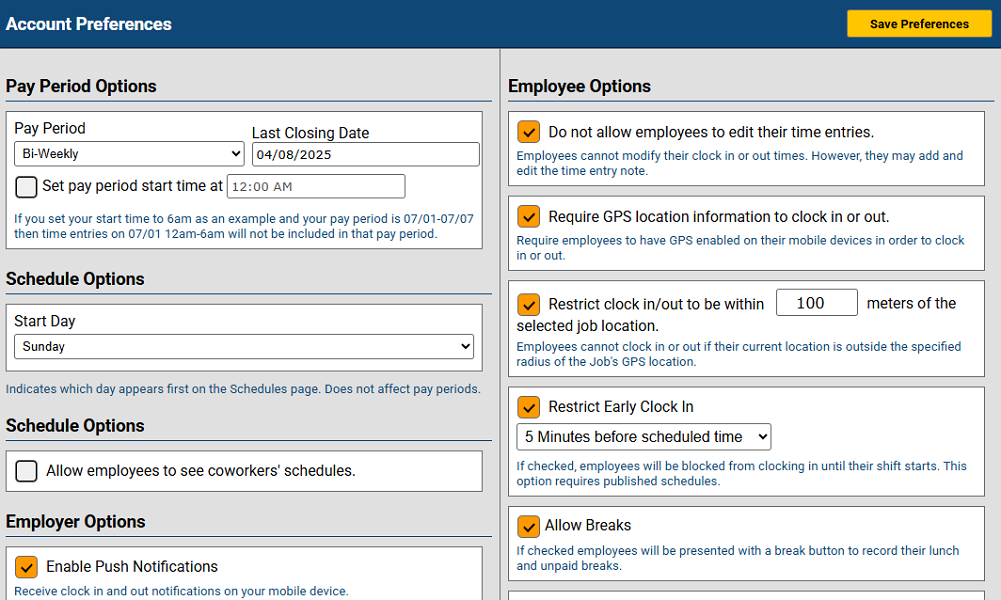Click help text about modifying clock times
Image resolution: width=1001 pixels, height=600 pixels.
pyautogui.click(x=740, y=163)
